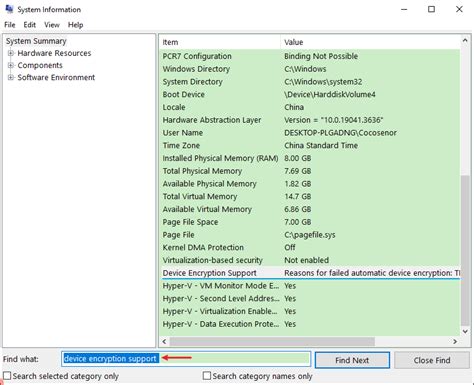Click the horizontal scrollbar thumb

point(272,342)
